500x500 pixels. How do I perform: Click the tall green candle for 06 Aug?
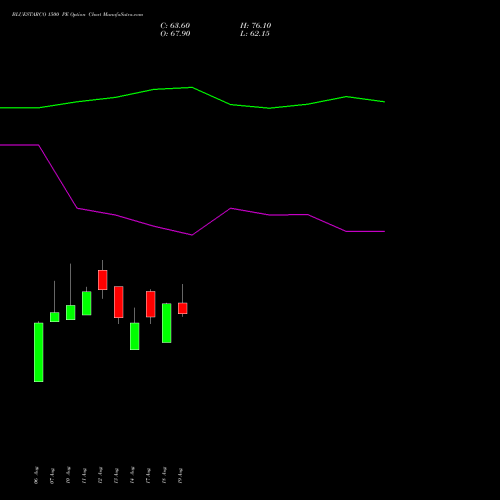tap(39, 352)
